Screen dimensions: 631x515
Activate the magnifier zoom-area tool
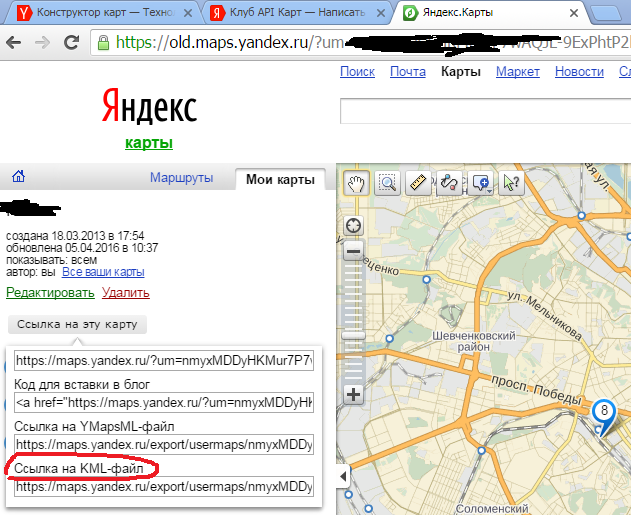(388, 182)
